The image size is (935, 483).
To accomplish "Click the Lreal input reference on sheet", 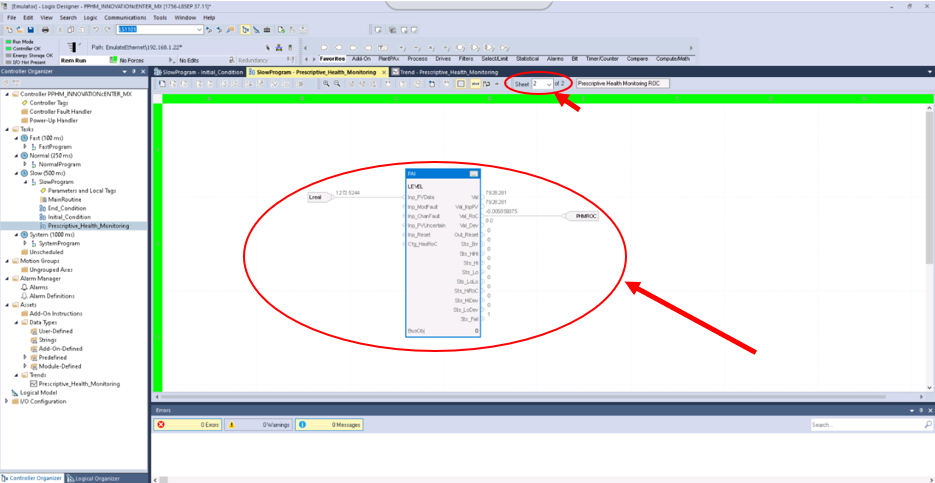I will 321,197.
